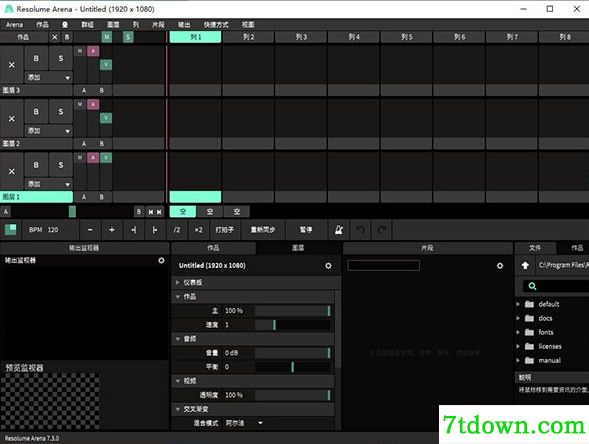Screen dimensions: 589x444
Task: Open the 输出 output menu
Action: pyautogui.click(x=184, y=25)
